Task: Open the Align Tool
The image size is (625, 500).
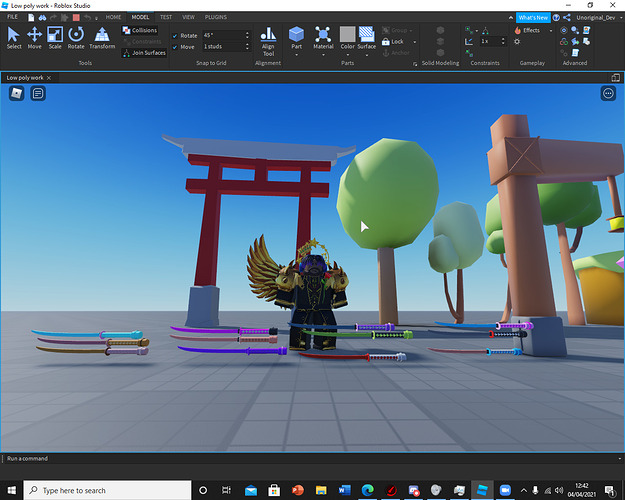Action: point(268,41)
